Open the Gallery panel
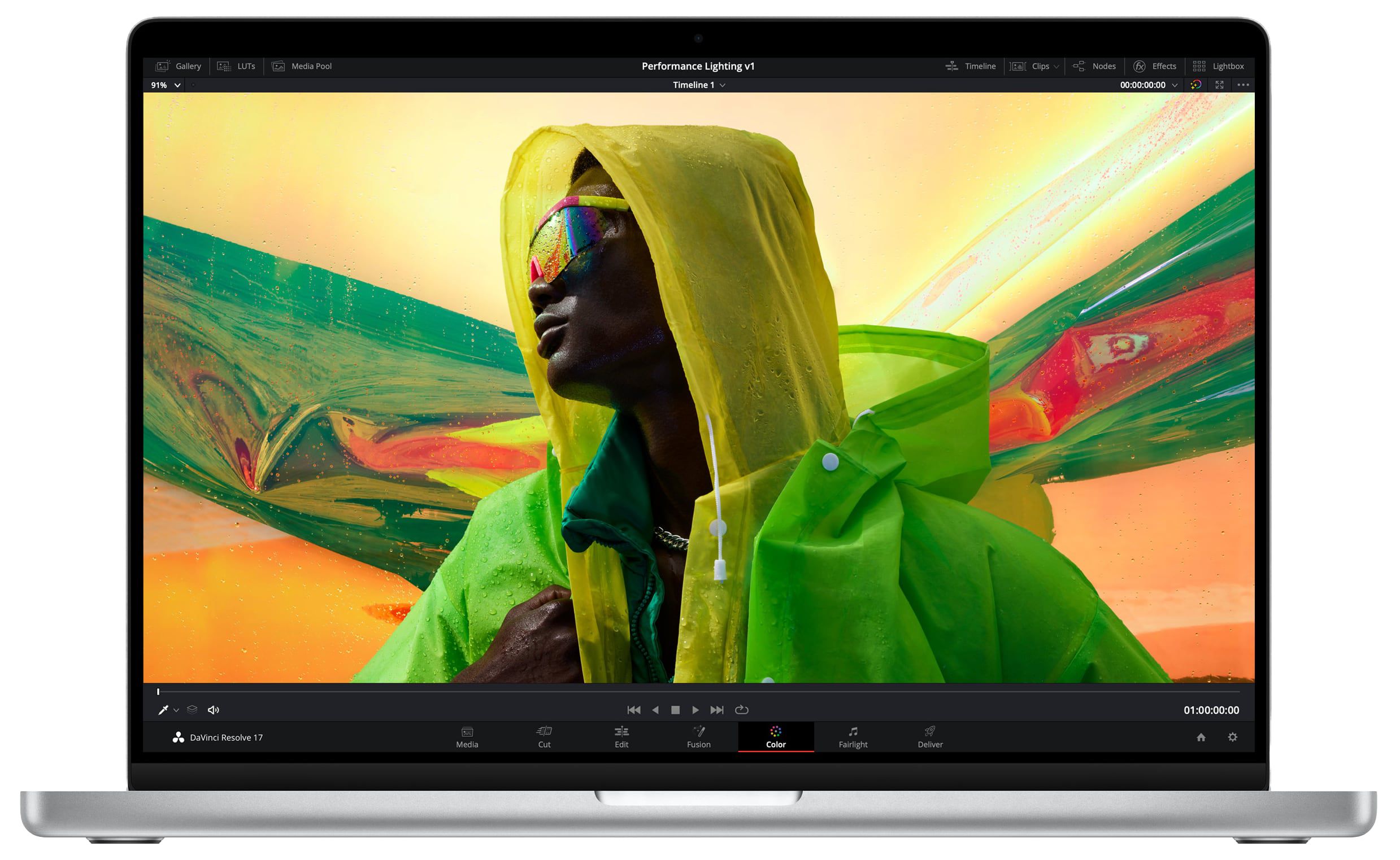1400x860 pixels. [179, 66]
